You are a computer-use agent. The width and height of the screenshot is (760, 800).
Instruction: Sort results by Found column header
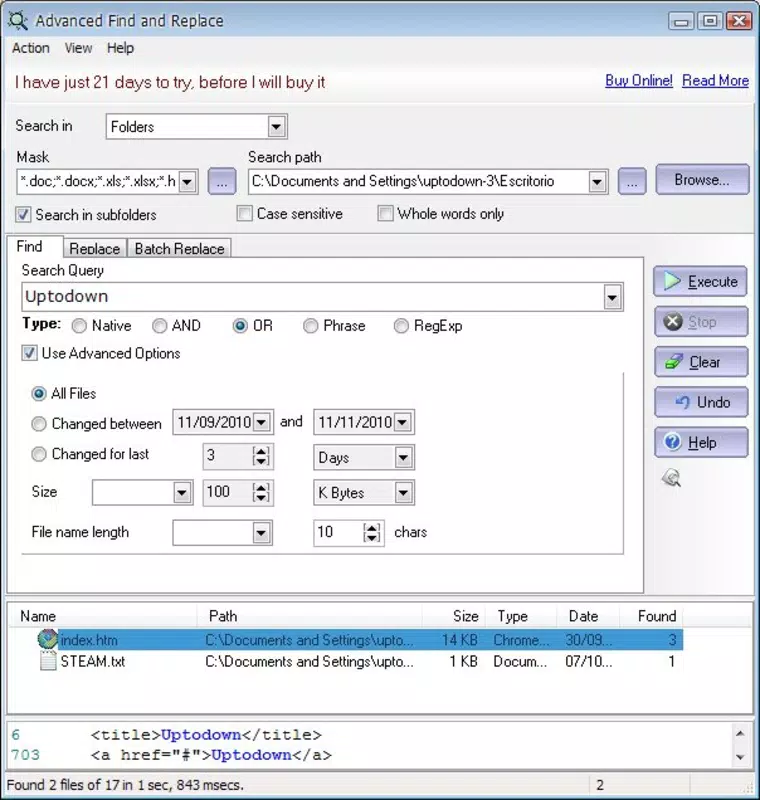[651, 616]
